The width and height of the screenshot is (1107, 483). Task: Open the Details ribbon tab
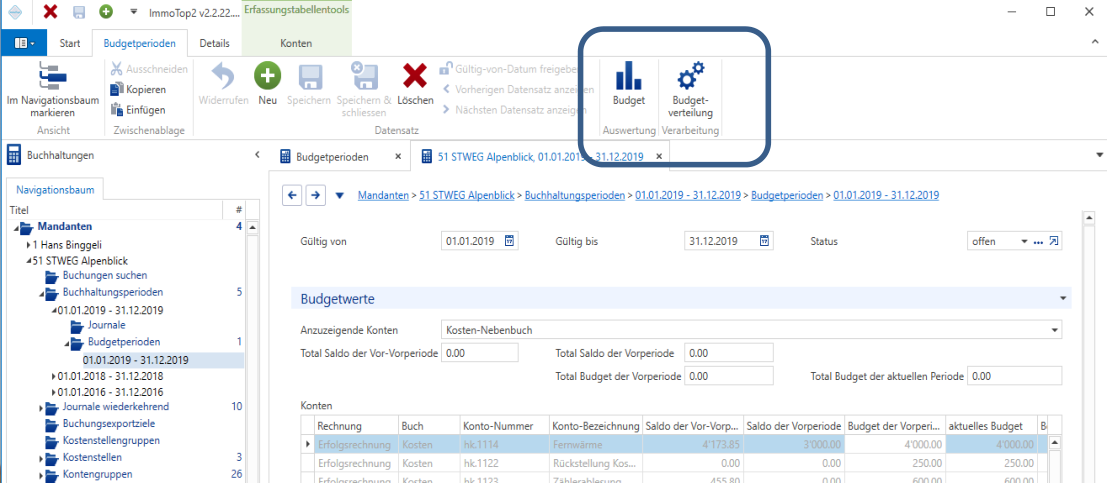pyautogui.click(x=214, y=43)
